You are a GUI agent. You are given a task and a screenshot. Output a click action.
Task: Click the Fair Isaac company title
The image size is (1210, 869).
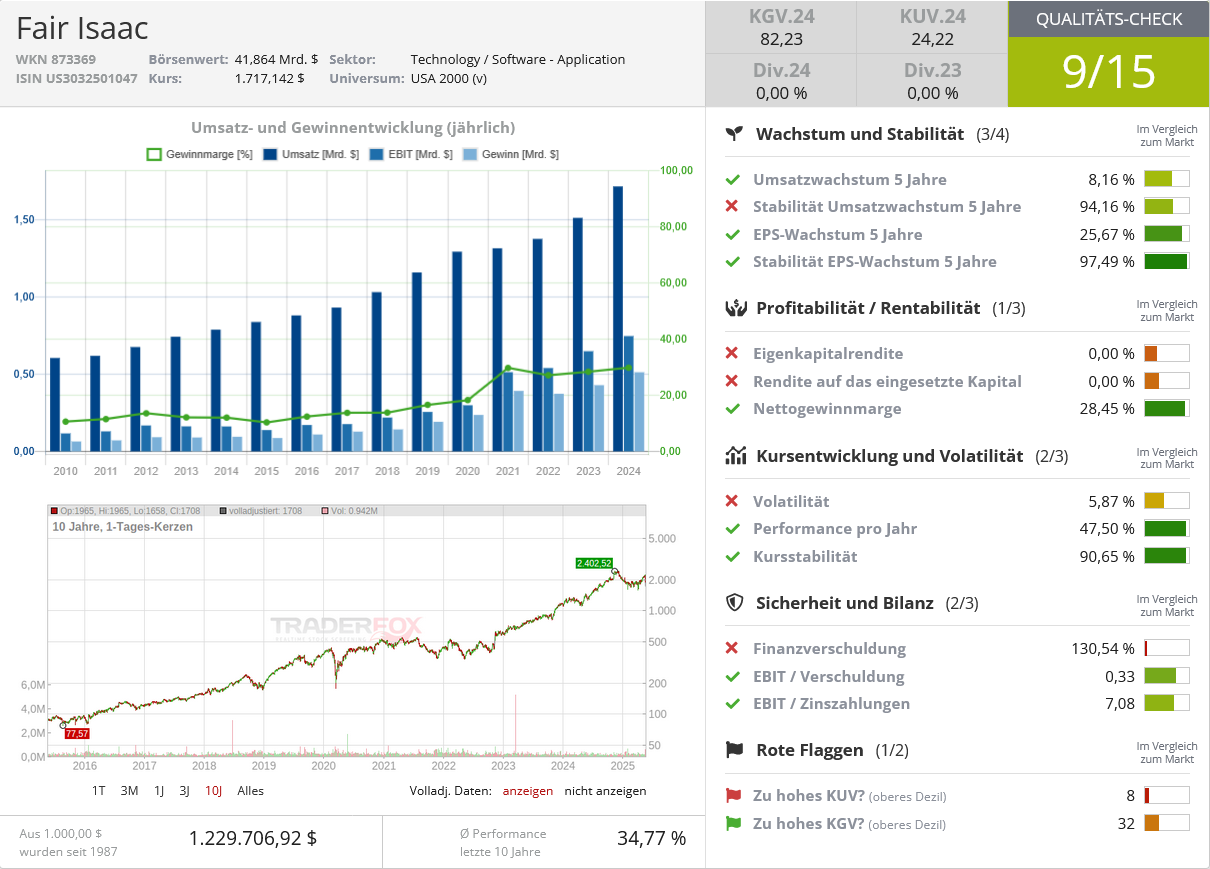(x=83, y=27)
